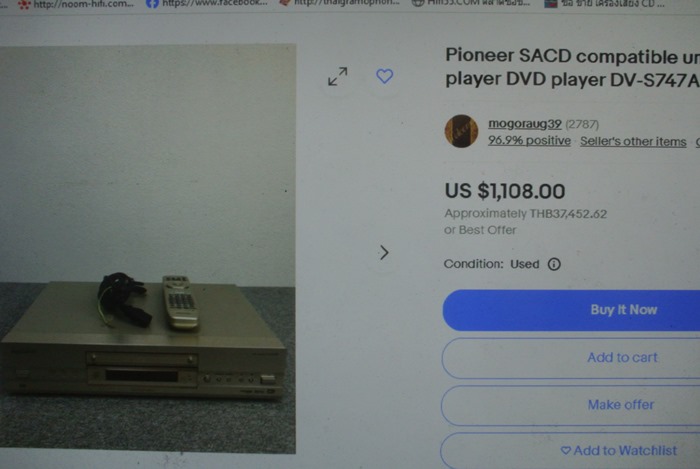Viewport: 700px width, 469px height.
Task: Open the noom-hifi.com bookmark
Action: point(76,4)
